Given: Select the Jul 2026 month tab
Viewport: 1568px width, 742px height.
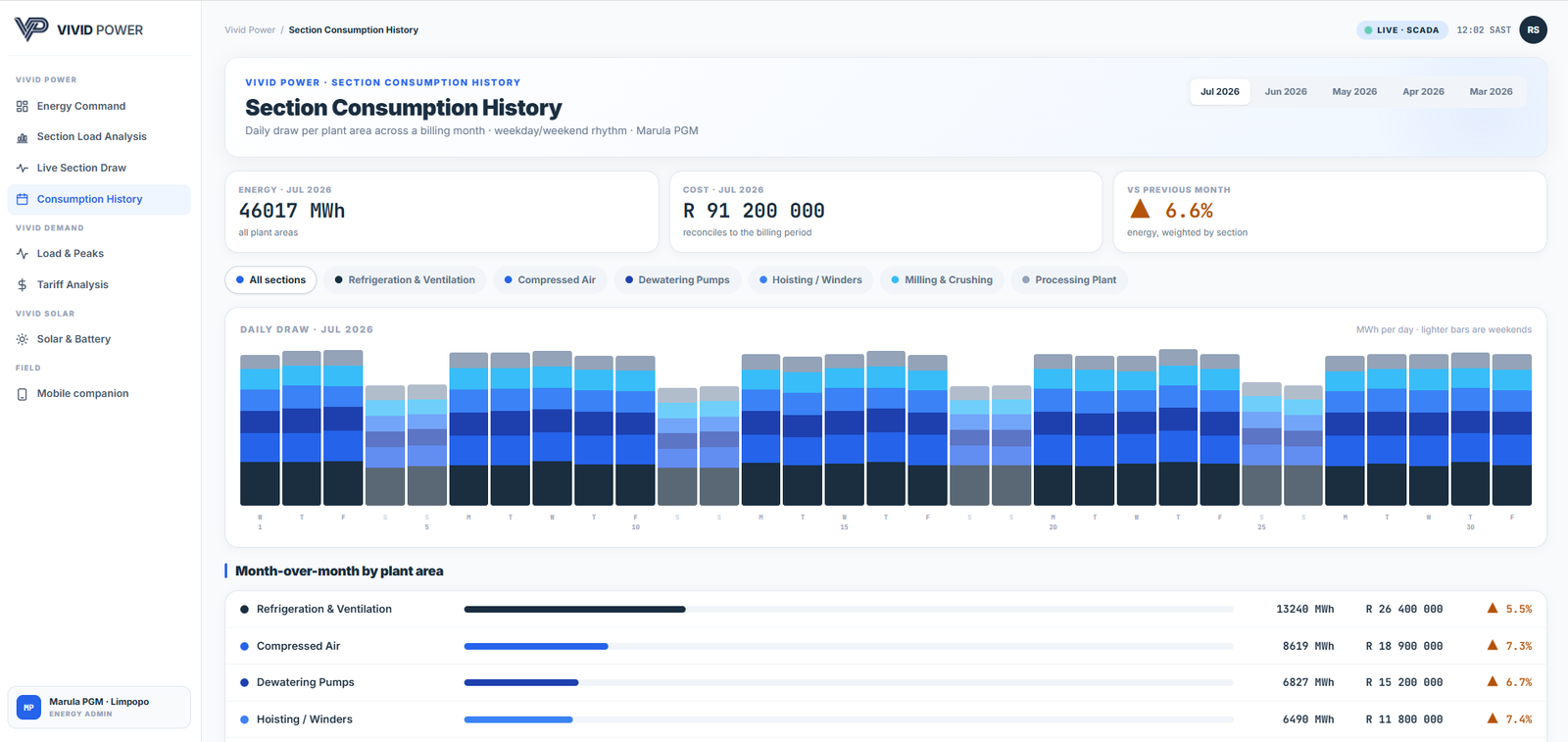Looking at the screenshot, I should click(x=1220, y=92).
